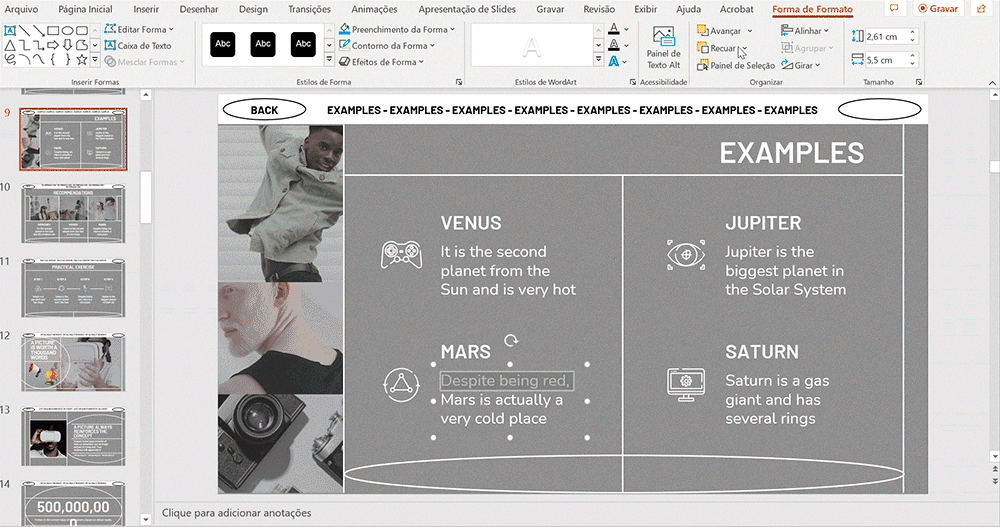Open the Efeitos de Forma dropdown
This screenshot has height=527, width=1000.
(381, 62)
